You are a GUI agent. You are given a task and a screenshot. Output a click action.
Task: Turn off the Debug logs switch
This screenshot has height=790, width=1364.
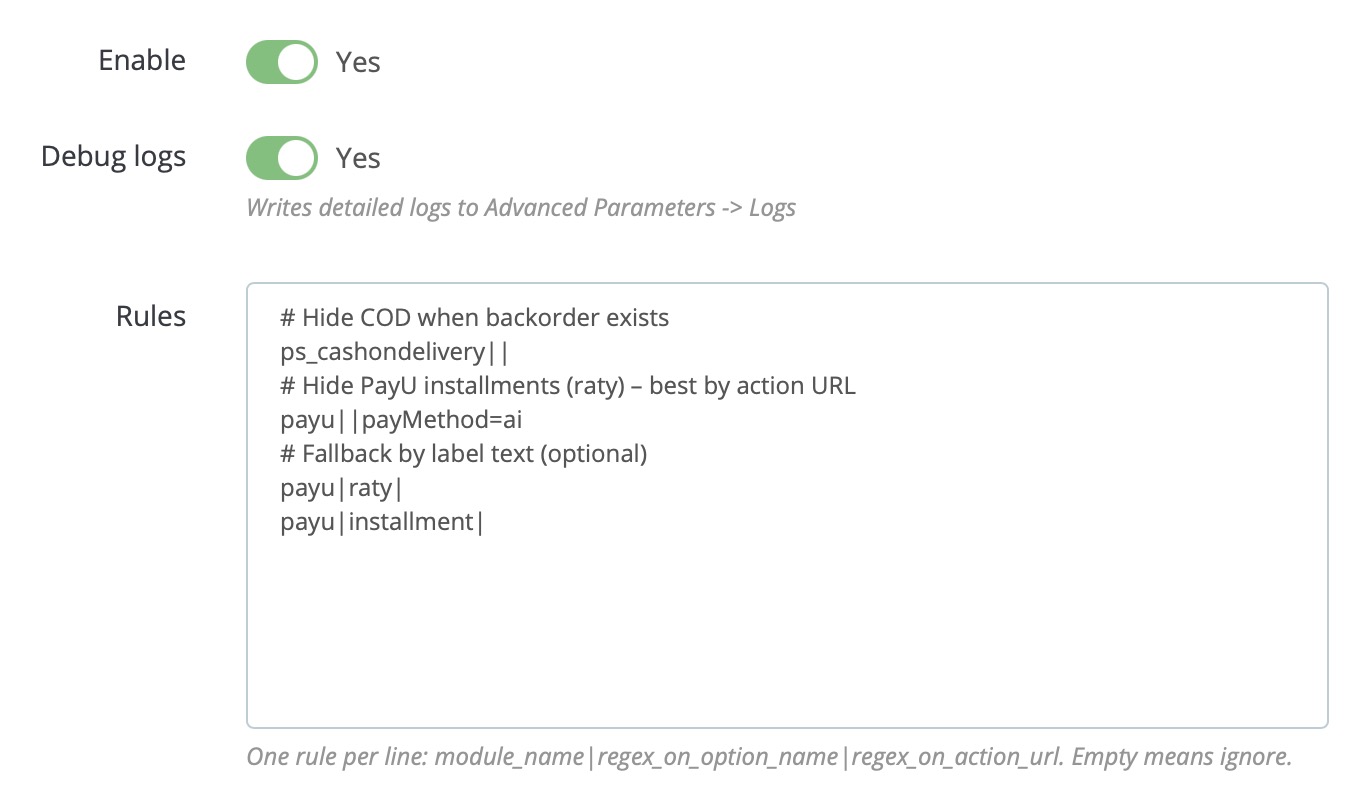tap(282, 158)
